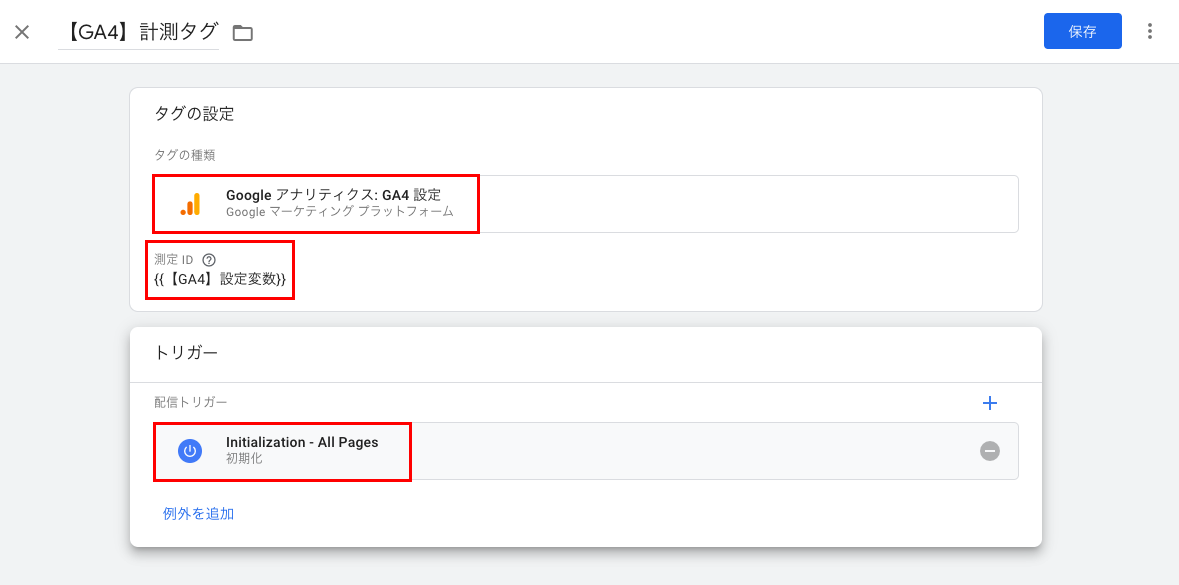Remove trigger using the minus icon

pos(990,451)
